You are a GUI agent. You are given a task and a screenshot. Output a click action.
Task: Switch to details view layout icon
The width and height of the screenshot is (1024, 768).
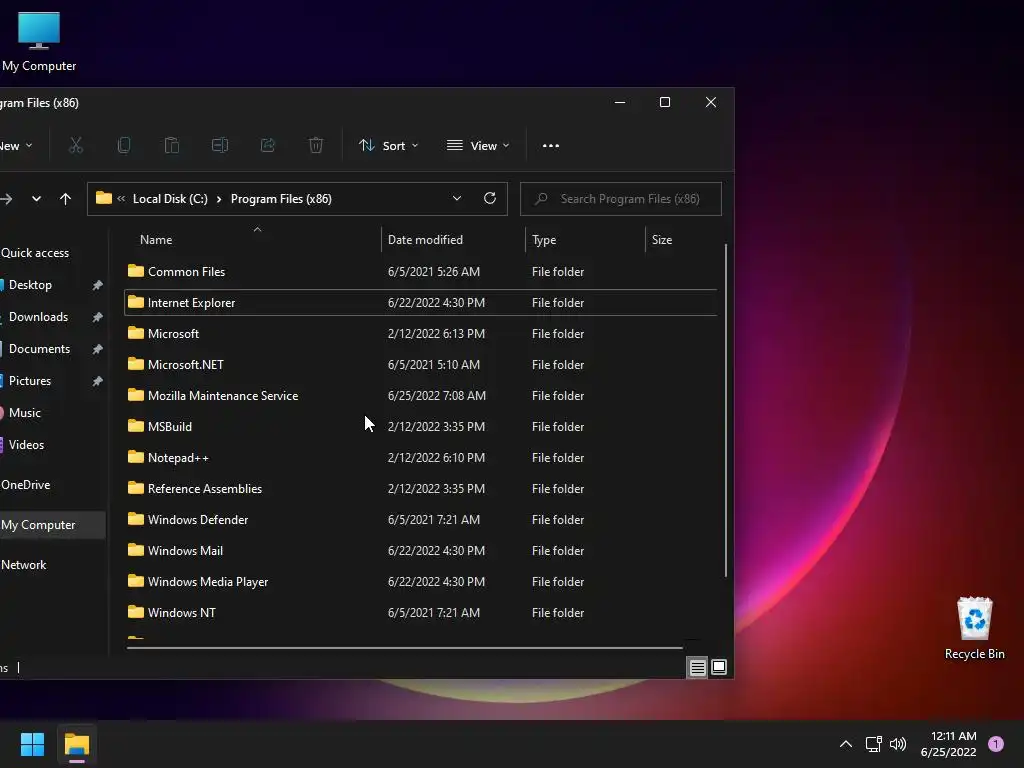tap(697, 667)
